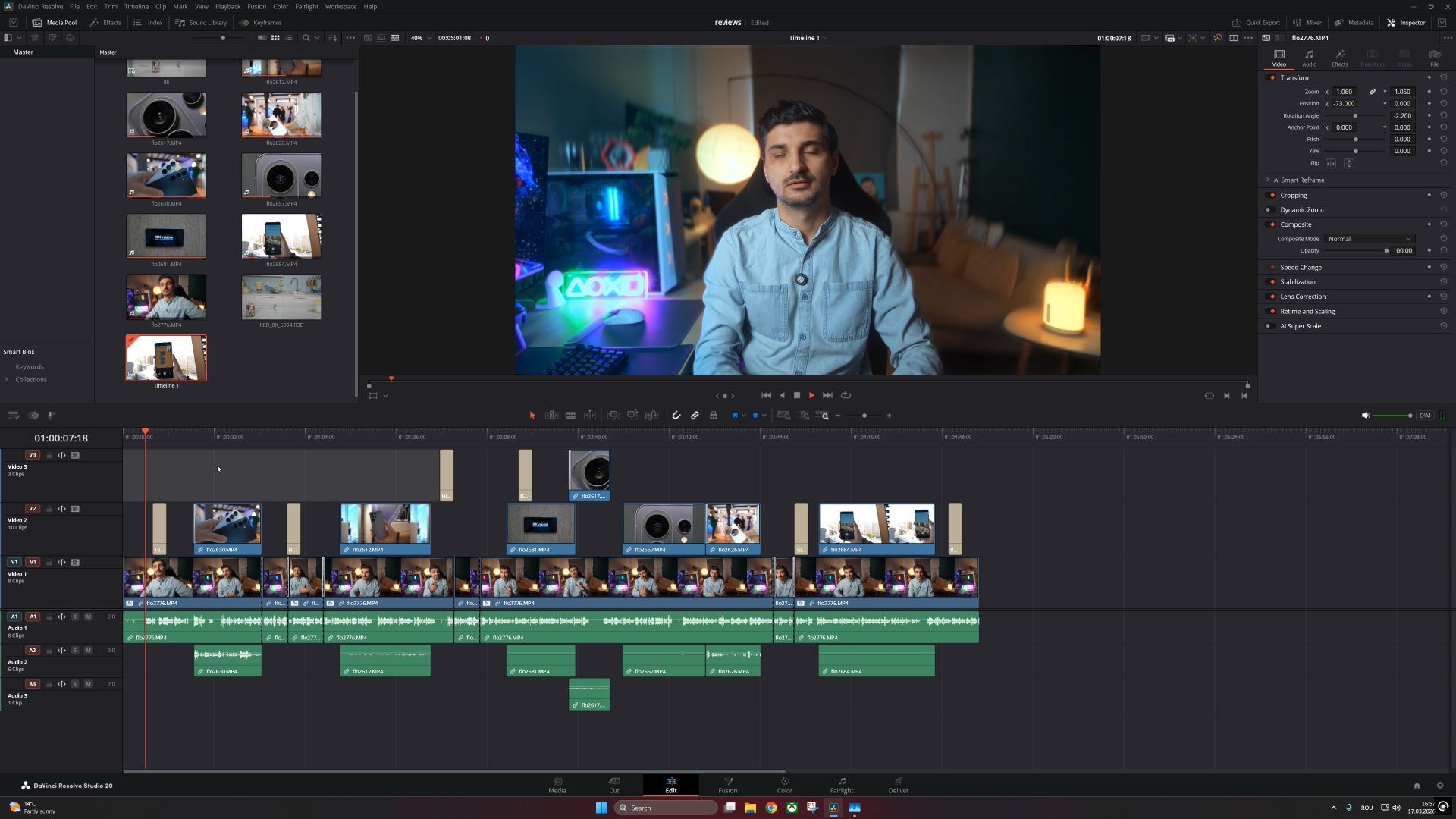Screen dimensions: 1456x819
Task: Solo the Audio 1 track
Action: (x=75, y=617)
